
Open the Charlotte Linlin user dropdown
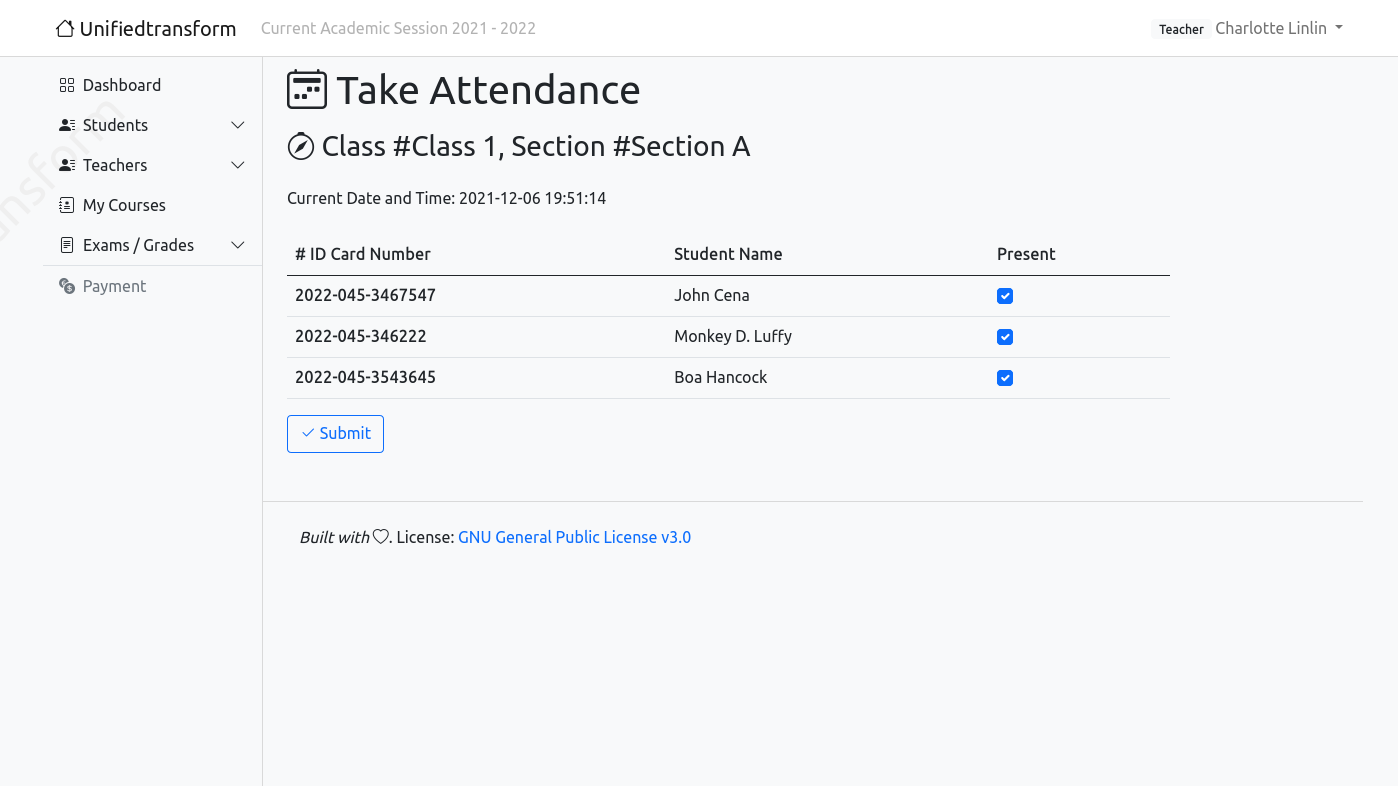pyautogui.click(x=1279, y=28)
